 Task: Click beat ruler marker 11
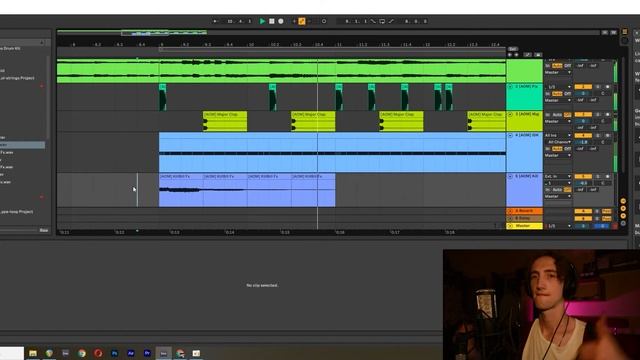click(339, 44)
